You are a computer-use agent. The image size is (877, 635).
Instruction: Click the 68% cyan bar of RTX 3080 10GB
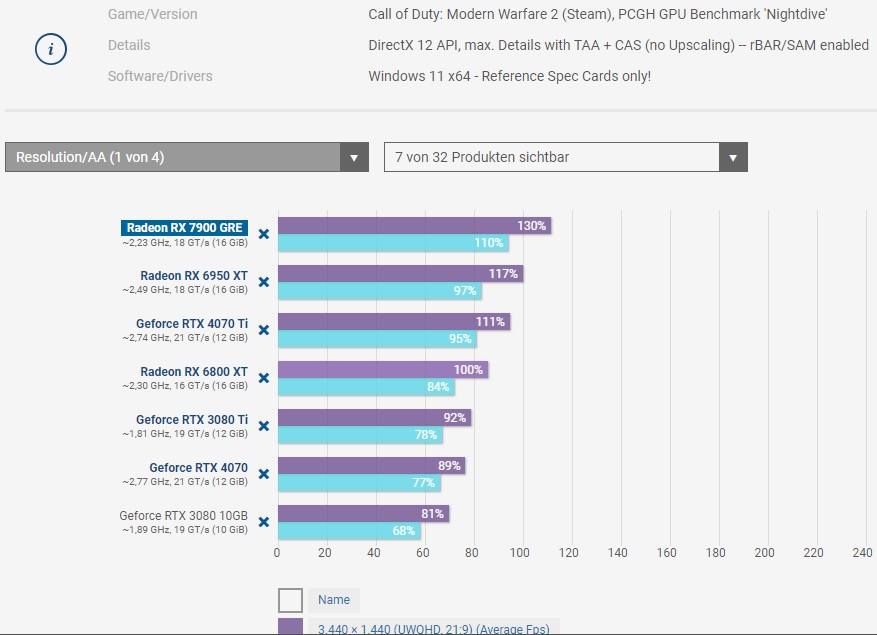coord(350,531)
